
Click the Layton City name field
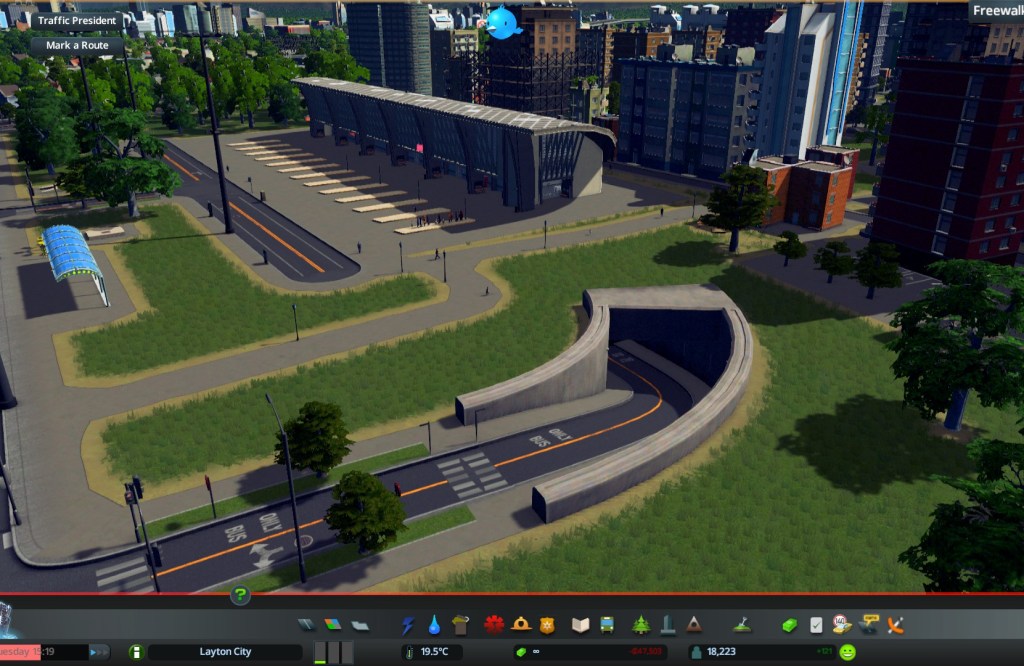[225, 652]
